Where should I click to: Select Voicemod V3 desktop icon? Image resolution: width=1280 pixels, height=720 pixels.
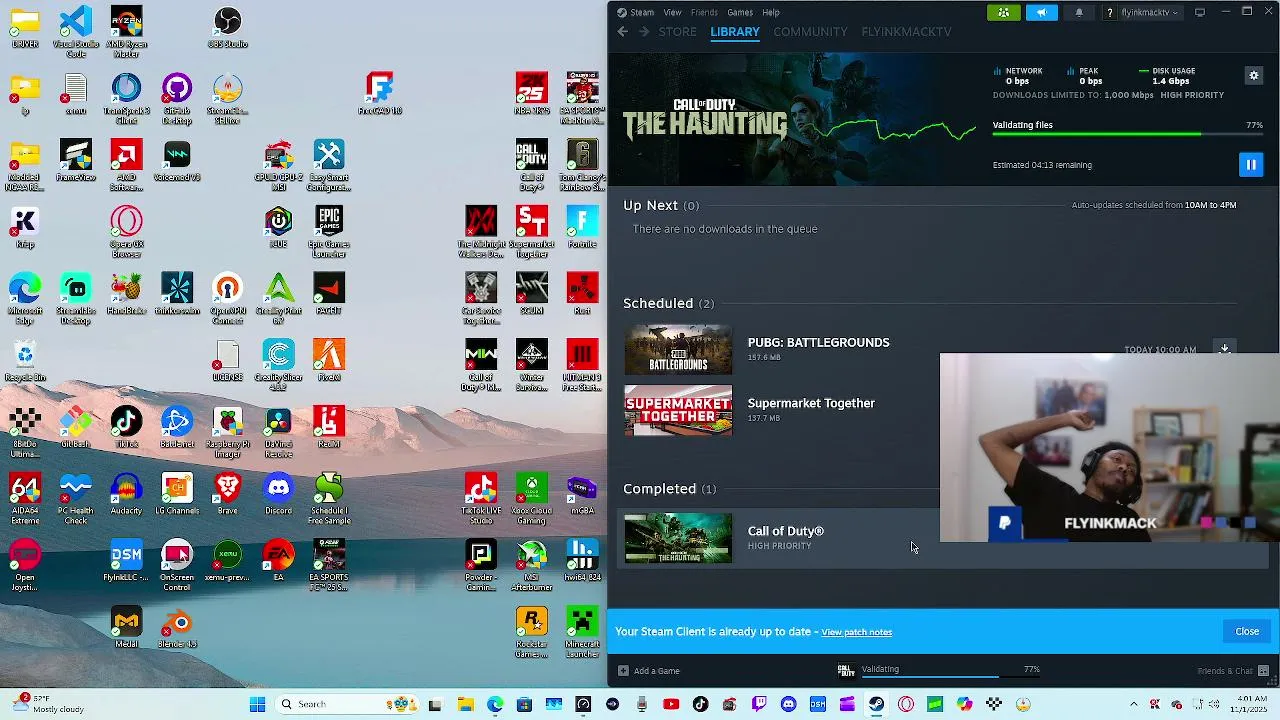[177, 162]
